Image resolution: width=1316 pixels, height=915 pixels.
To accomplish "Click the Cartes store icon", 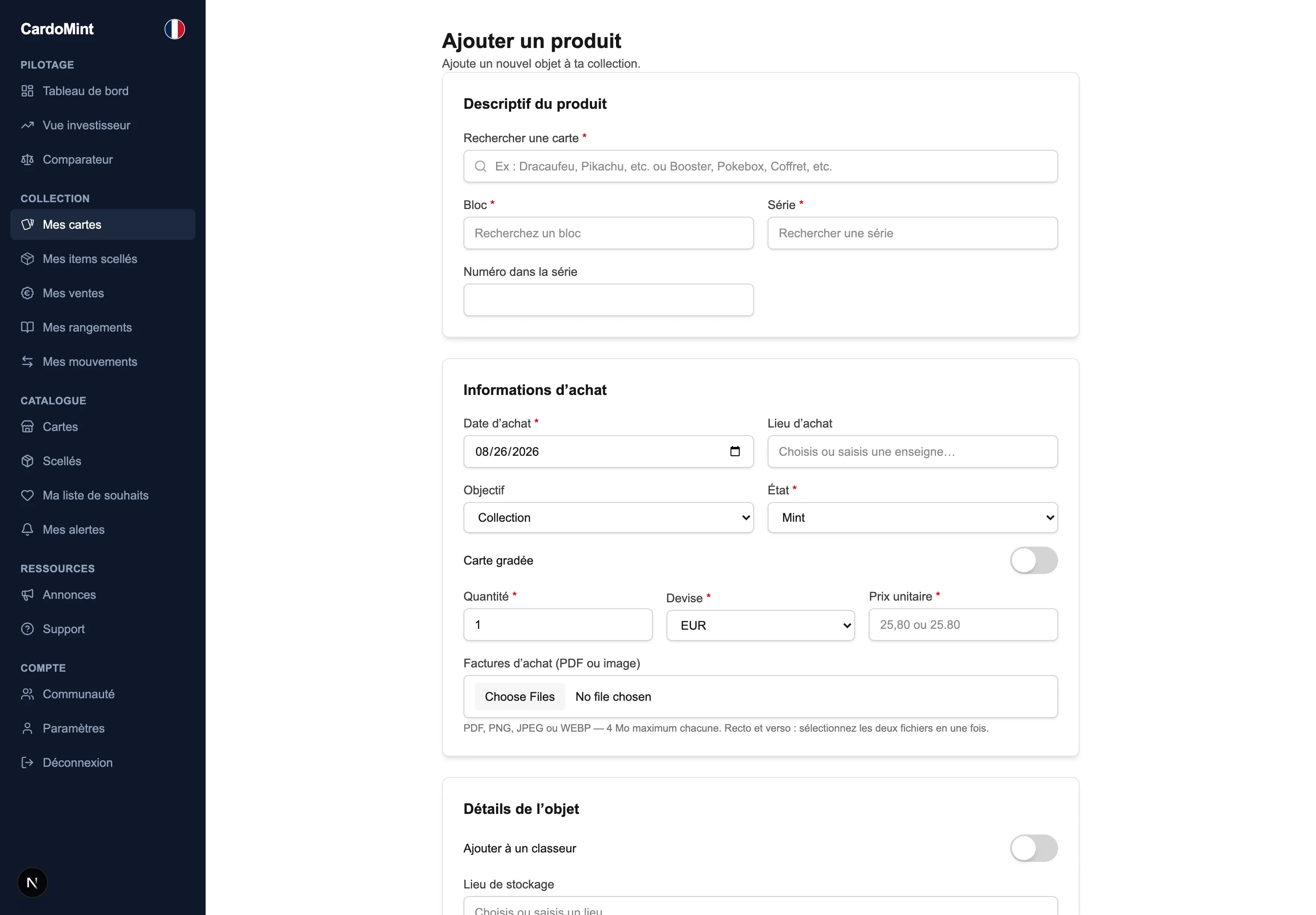I will [x=27, y=427].
